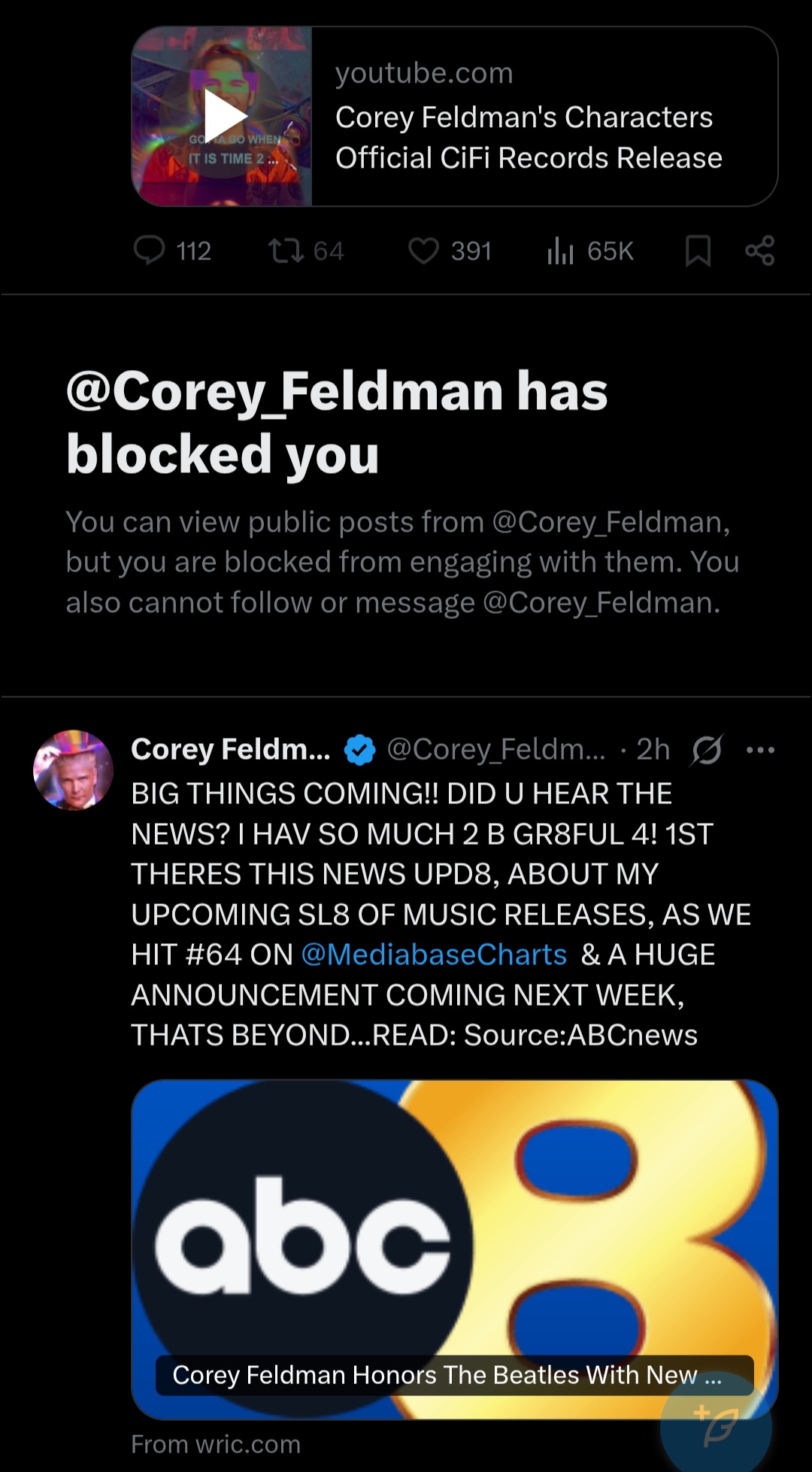Viewport: 812px width, 1472px height.
Task: Bookmark the Corey Feldman's Characters post
Action: (x=698, y=250)
